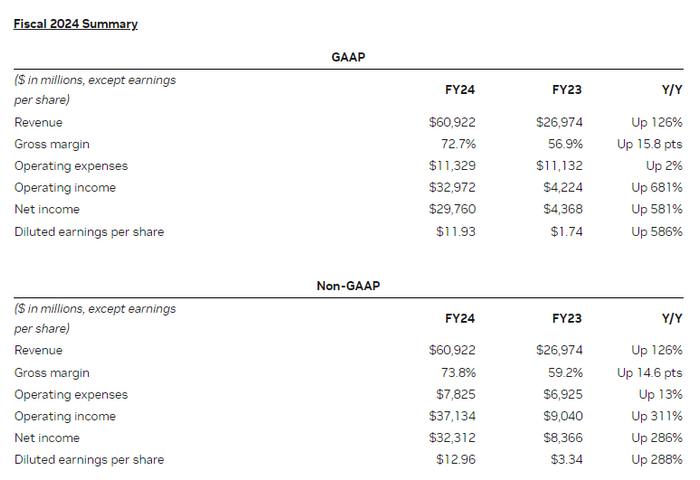Click the underlined Fiscal 2024 Summary heading
The image size is (700, 480).
(x=76, y=24)
